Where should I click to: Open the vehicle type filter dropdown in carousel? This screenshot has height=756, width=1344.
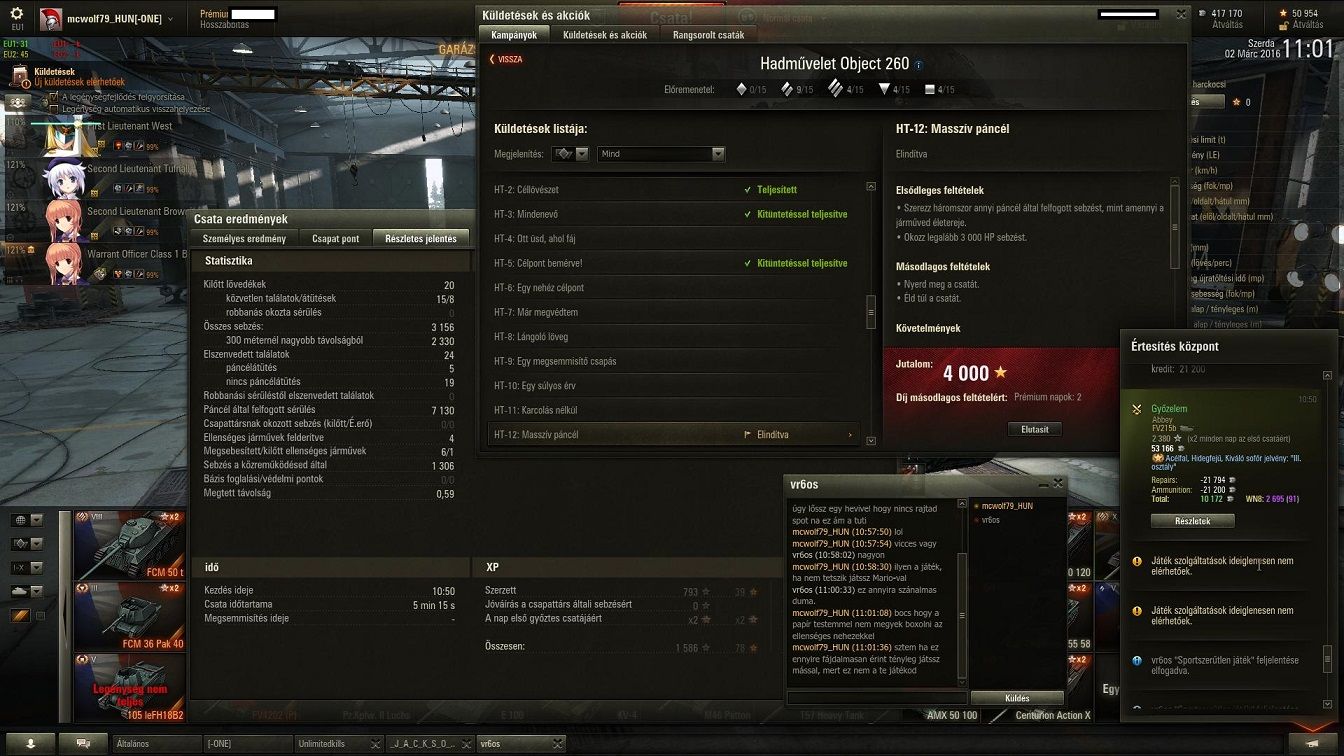[x=27, y=544]
